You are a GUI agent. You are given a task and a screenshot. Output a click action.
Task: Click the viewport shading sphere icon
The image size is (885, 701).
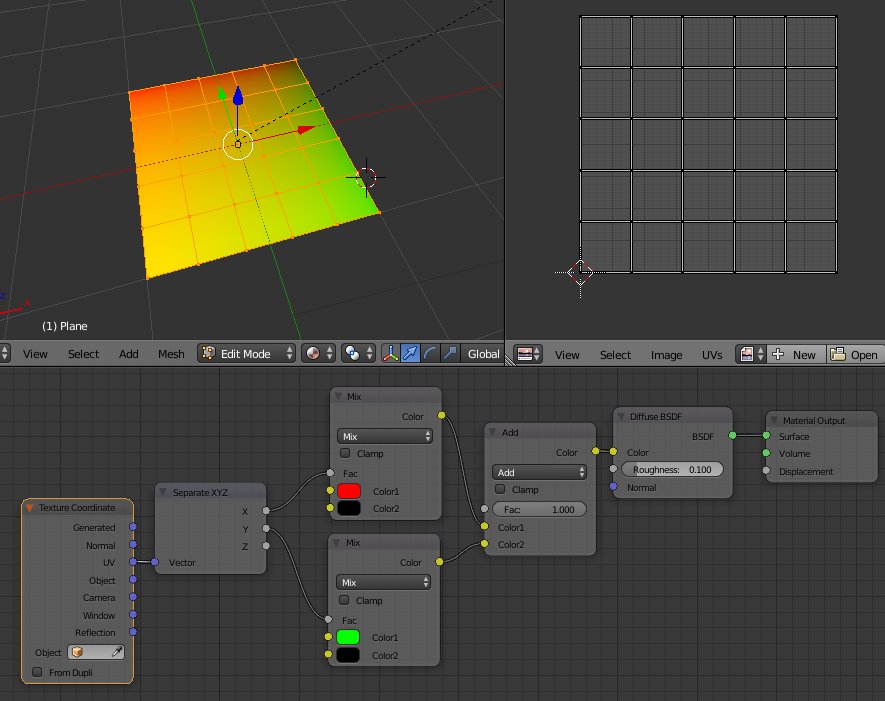coord(313,354)
